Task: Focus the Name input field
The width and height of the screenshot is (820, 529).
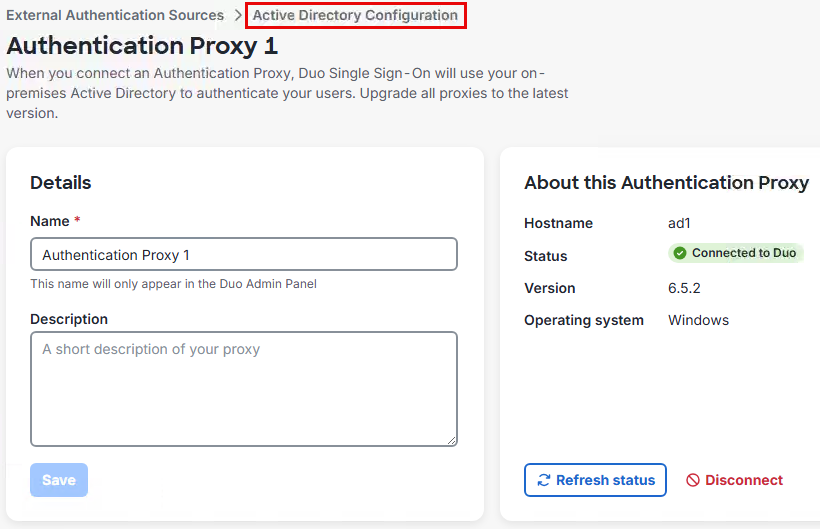Action: [244, 255]
